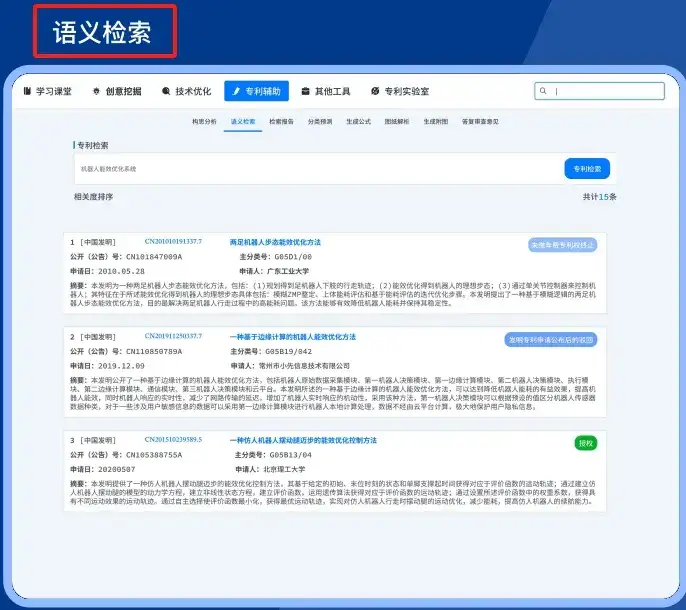This screenshot has width=686, height=610.
Task: Switch to the 分类预测 tab
Action: (320, 121)
